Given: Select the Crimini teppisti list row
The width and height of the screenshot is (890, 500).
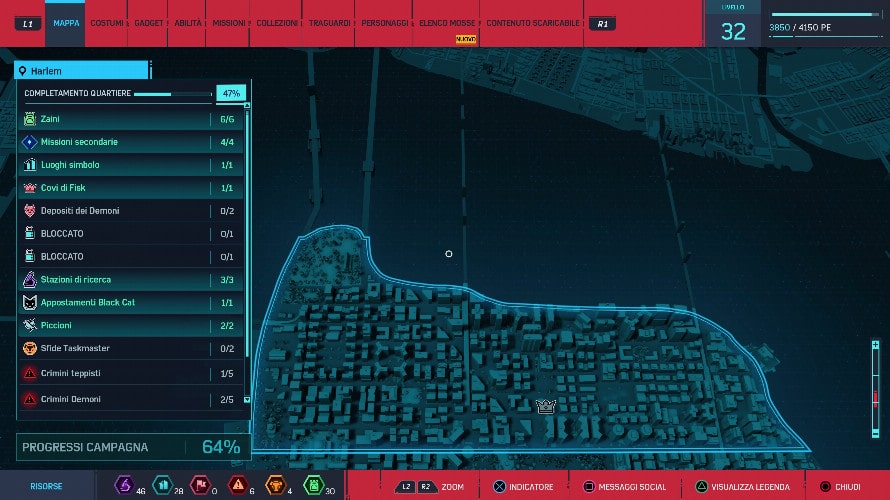Looking at the screenshot, I should tap(130, 373).
